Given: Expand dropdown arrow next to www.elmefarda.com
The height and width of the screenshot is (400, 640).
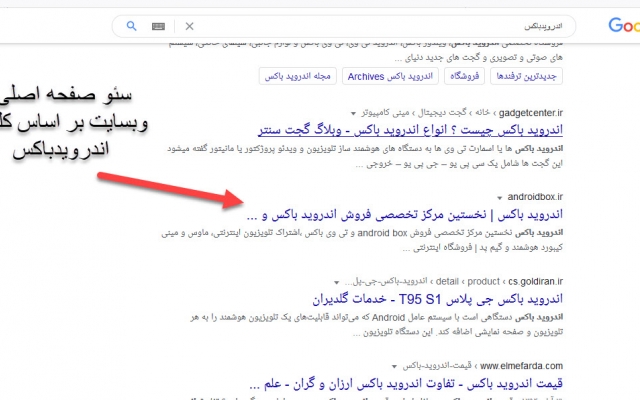Looking at the screenshot, I should (x=394, y=367).
